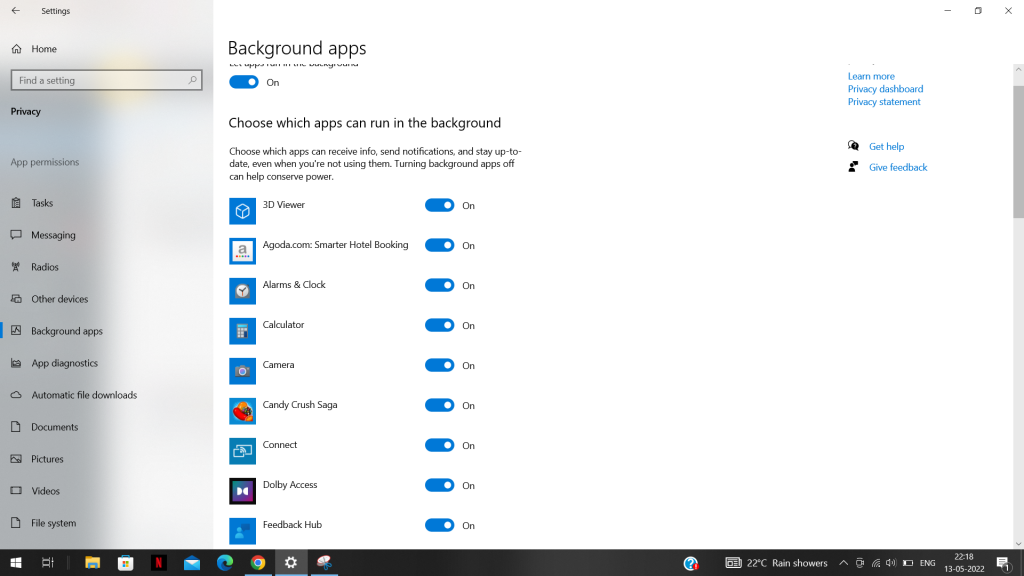Disable the main background apps toggle
The image size is (1024, 576).
click(244, 82)
